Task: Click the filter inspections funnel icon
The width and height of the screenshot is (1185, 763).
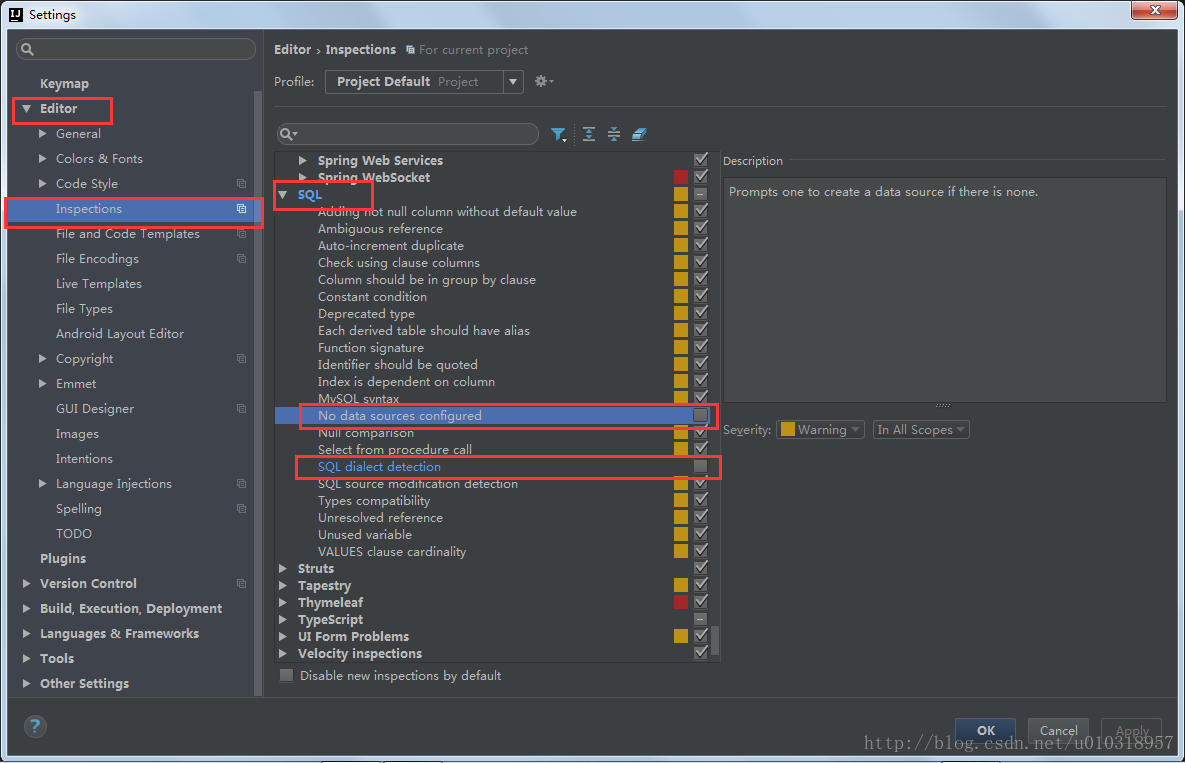Action: point(558,134)
